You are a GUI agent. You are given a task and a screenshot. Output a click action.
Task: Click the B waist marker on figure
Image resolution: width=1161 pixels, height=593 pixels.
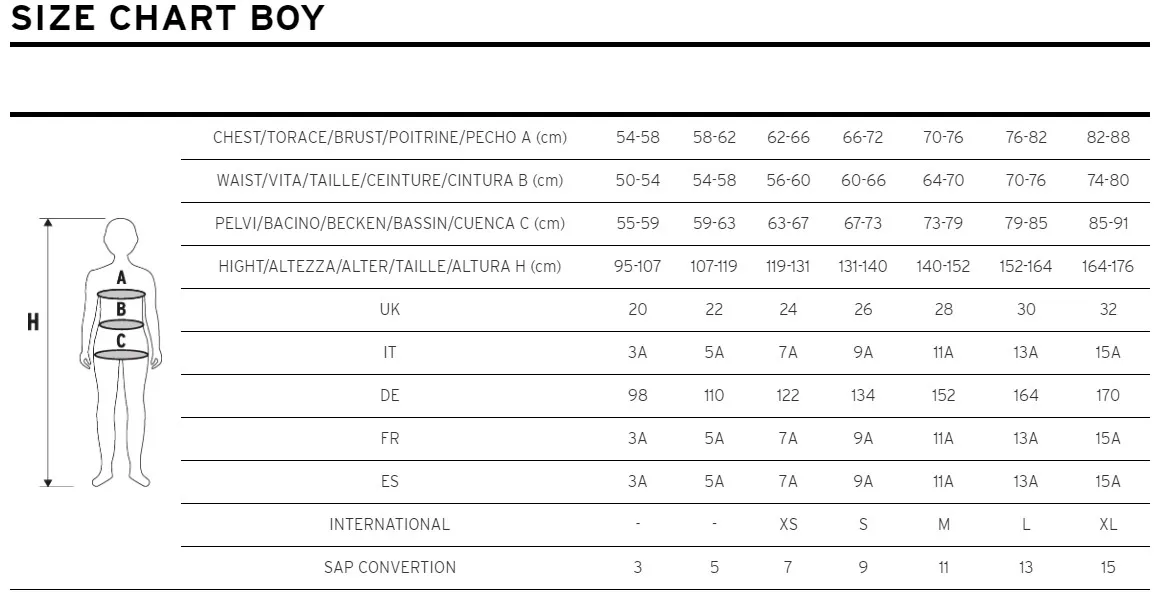pyautogui.click(x=121, y=309)
